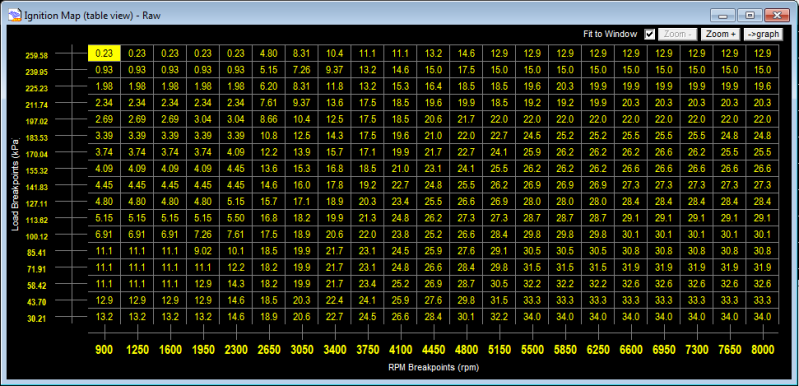
Task: Click the 900 RPM breakpoint label
Action: (x=104, y=350)
